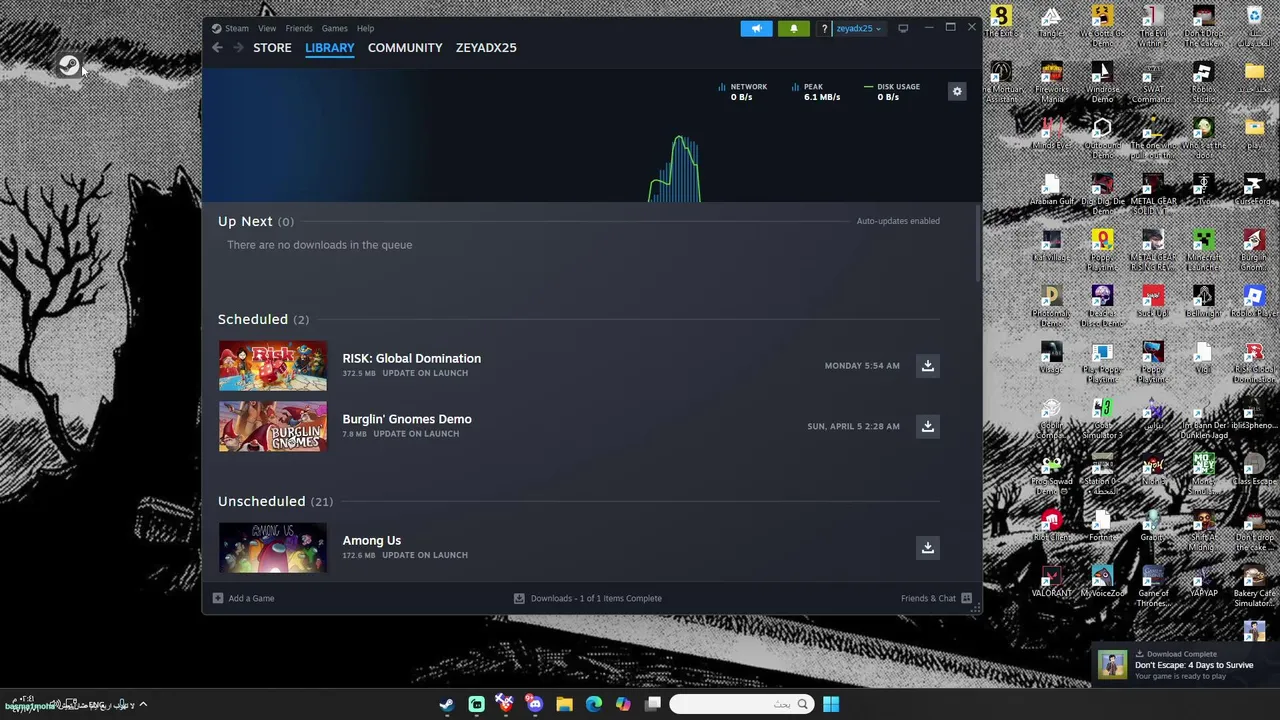Click the Burglin' Gnomes Demo title
Viewport: 1280px width, 720px height.
[407, 419]
